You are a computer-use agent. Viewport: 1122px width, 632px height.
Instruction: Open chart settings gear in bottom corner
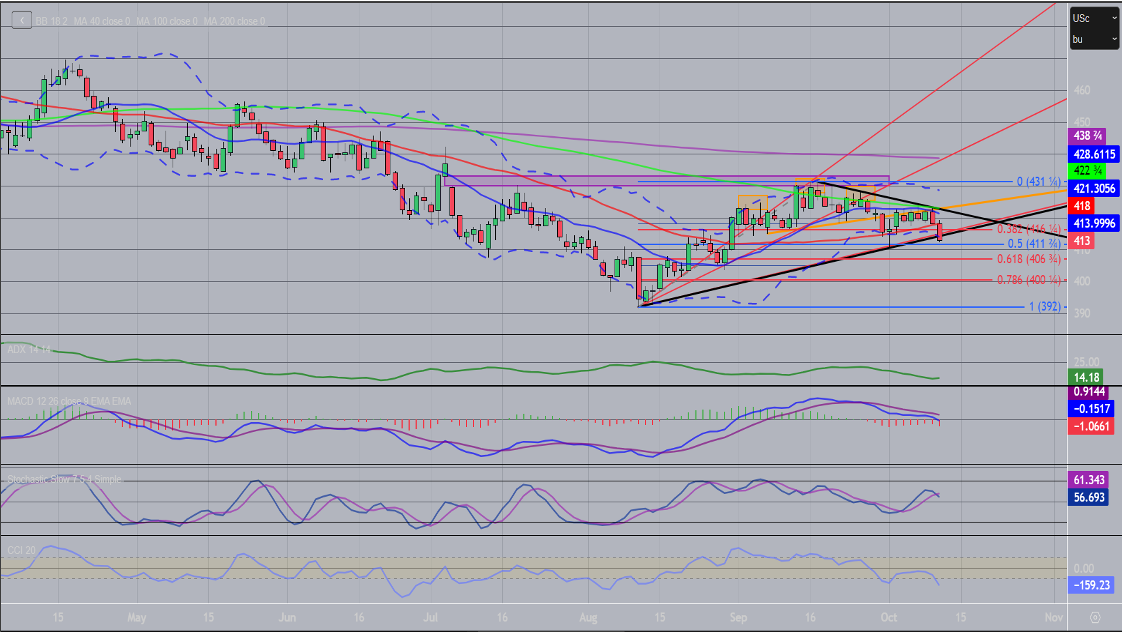coord(1096,617)
